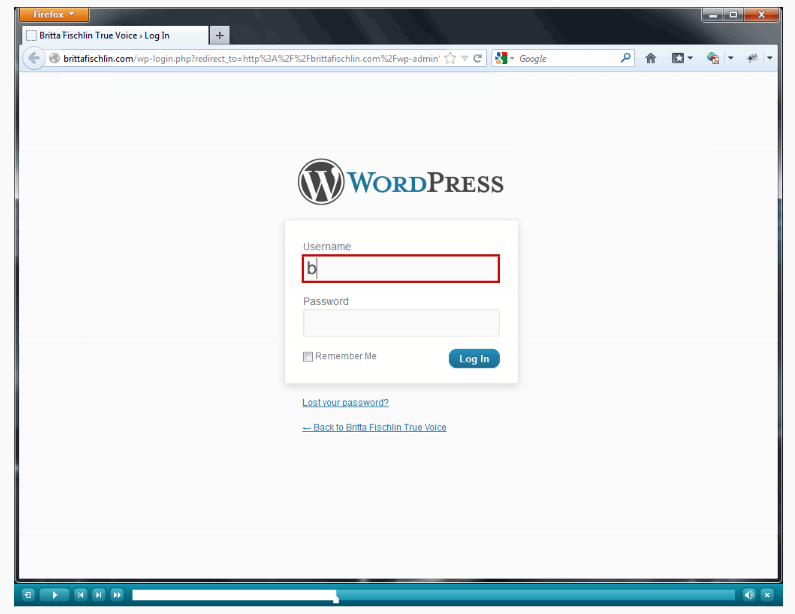The width and height of the screenshot is (795, 614).
Task: Open a new tab with the plus button
Action: (x=220, y=35)
